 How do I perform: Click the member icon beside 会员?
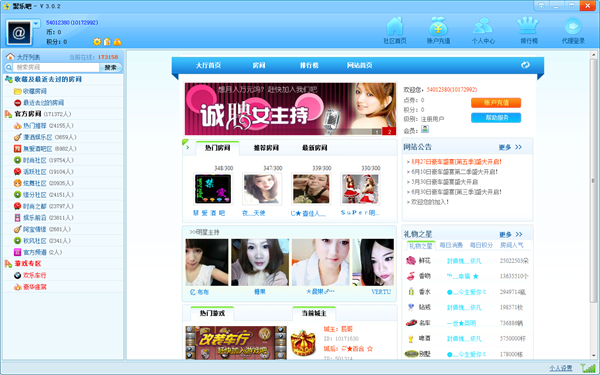pos(425,129)
